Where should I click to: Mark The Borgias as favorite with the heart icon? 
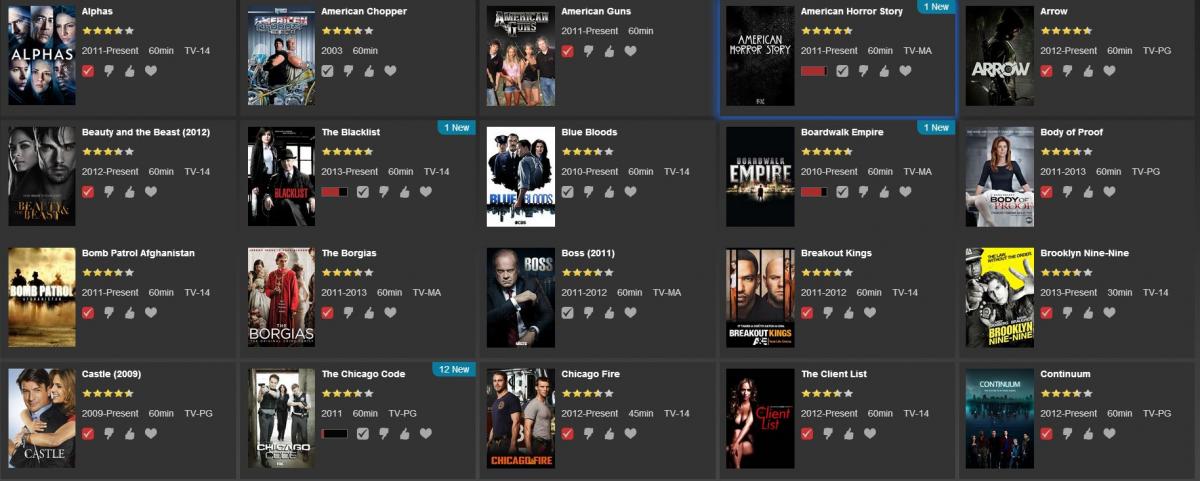tap(390, 313)
